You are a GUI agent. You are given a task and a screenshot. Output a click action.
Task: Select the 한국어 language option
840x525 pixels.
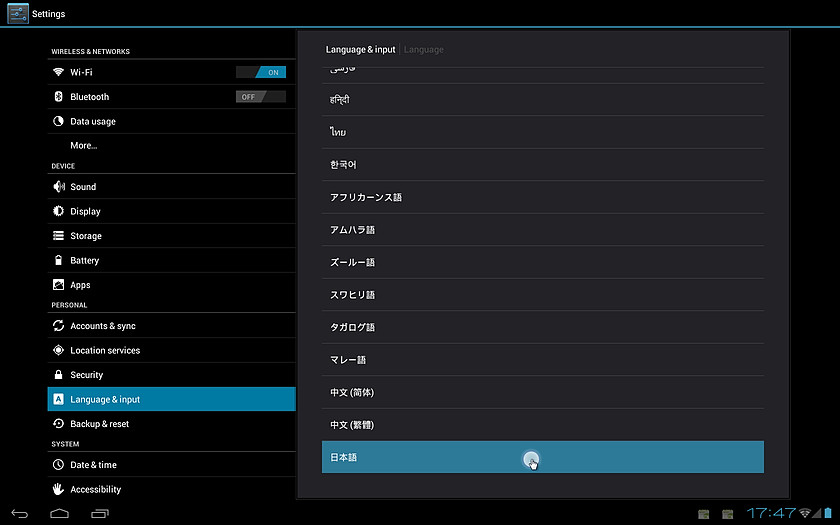543,164
